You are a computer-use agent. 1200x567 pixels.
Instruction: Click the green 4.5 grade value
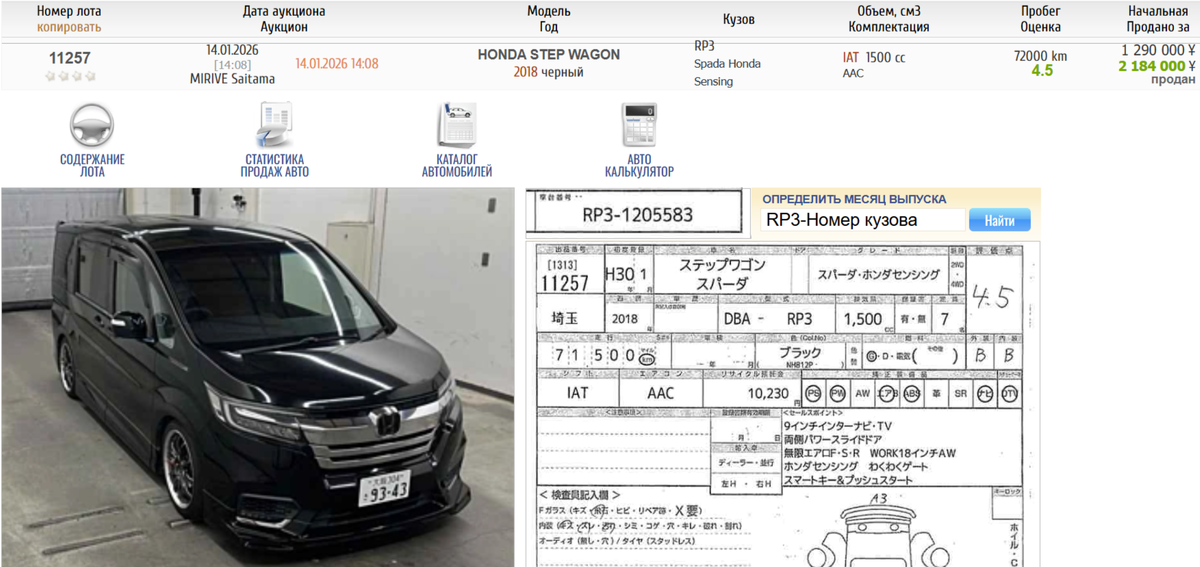pyautogui.click(x=1042, y=71)
